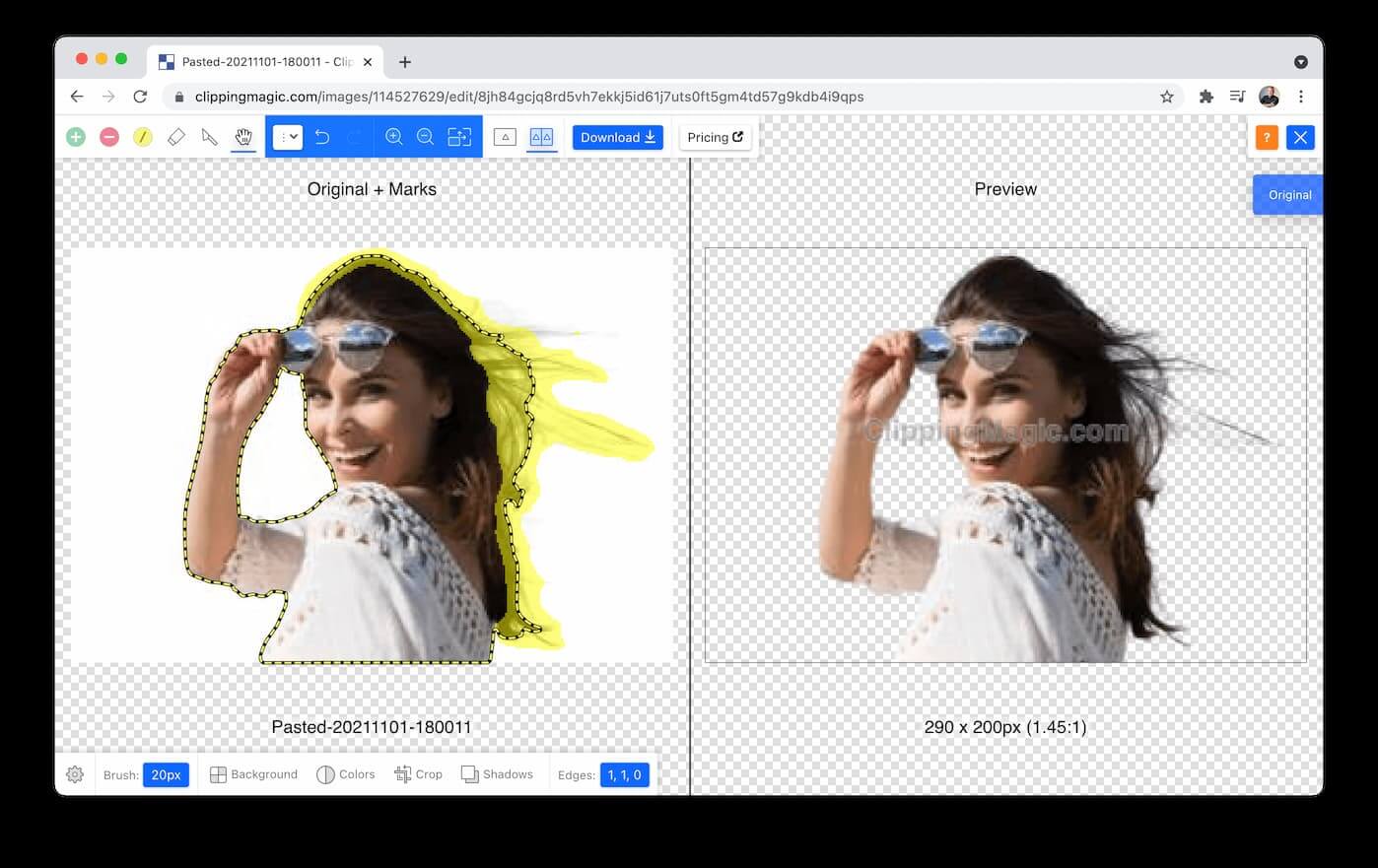This screenshot has width=1378, height=868.
Task: Activate the Pan hand tool
Action: tap(243, 137)
